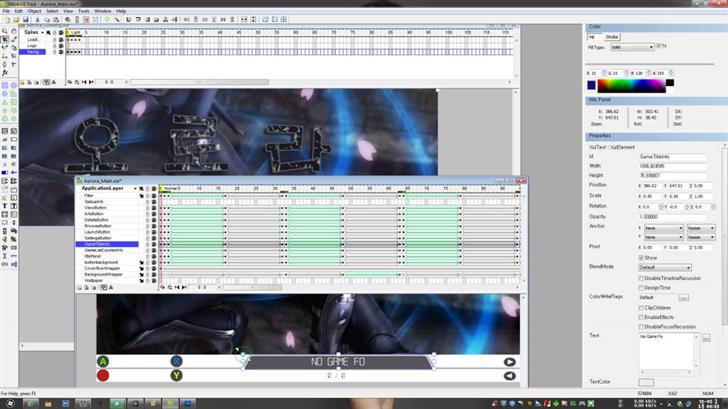Open the Window menu

[x=103, y=11]
